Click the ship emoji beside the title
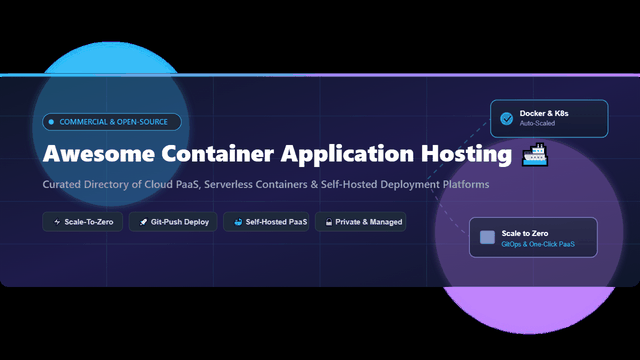 click(x=535, y=154)
